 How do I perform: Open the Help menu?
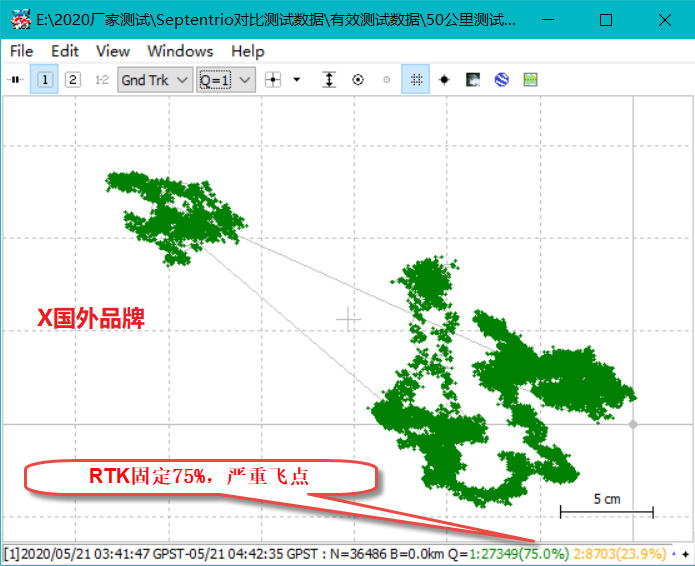(248, 51)
